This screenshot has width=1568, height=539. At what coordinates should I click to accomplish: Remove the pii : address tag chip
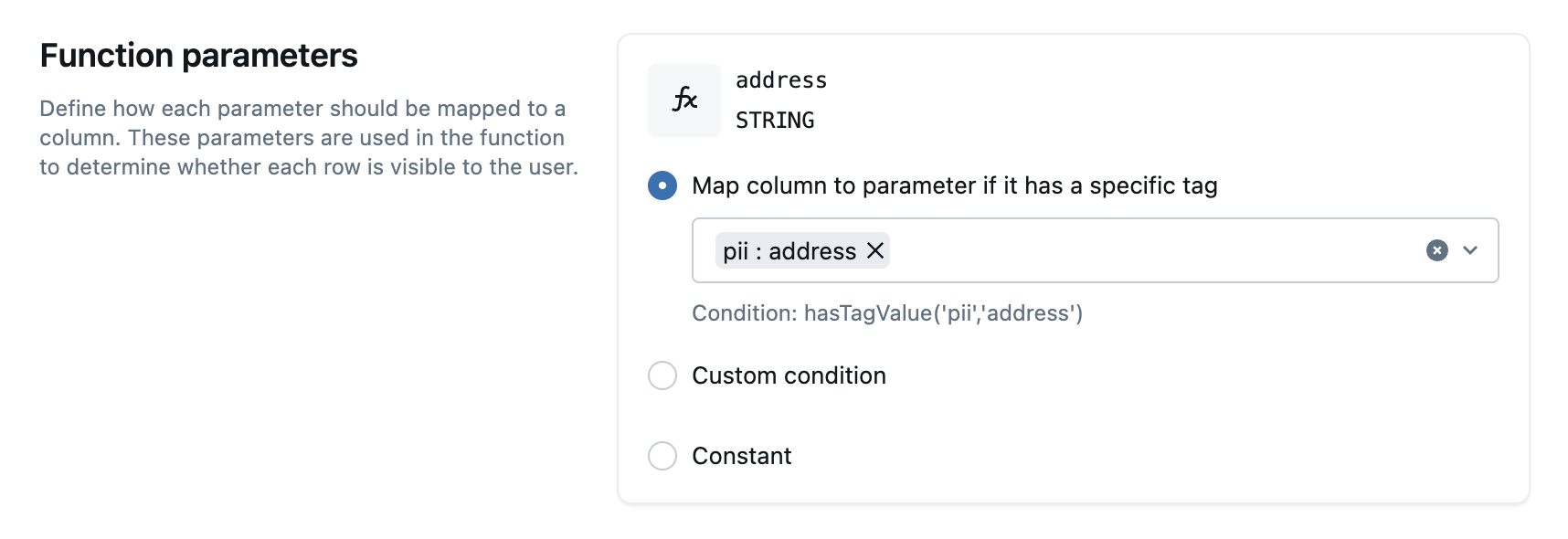pyautogui.click(x=874, y=250)
